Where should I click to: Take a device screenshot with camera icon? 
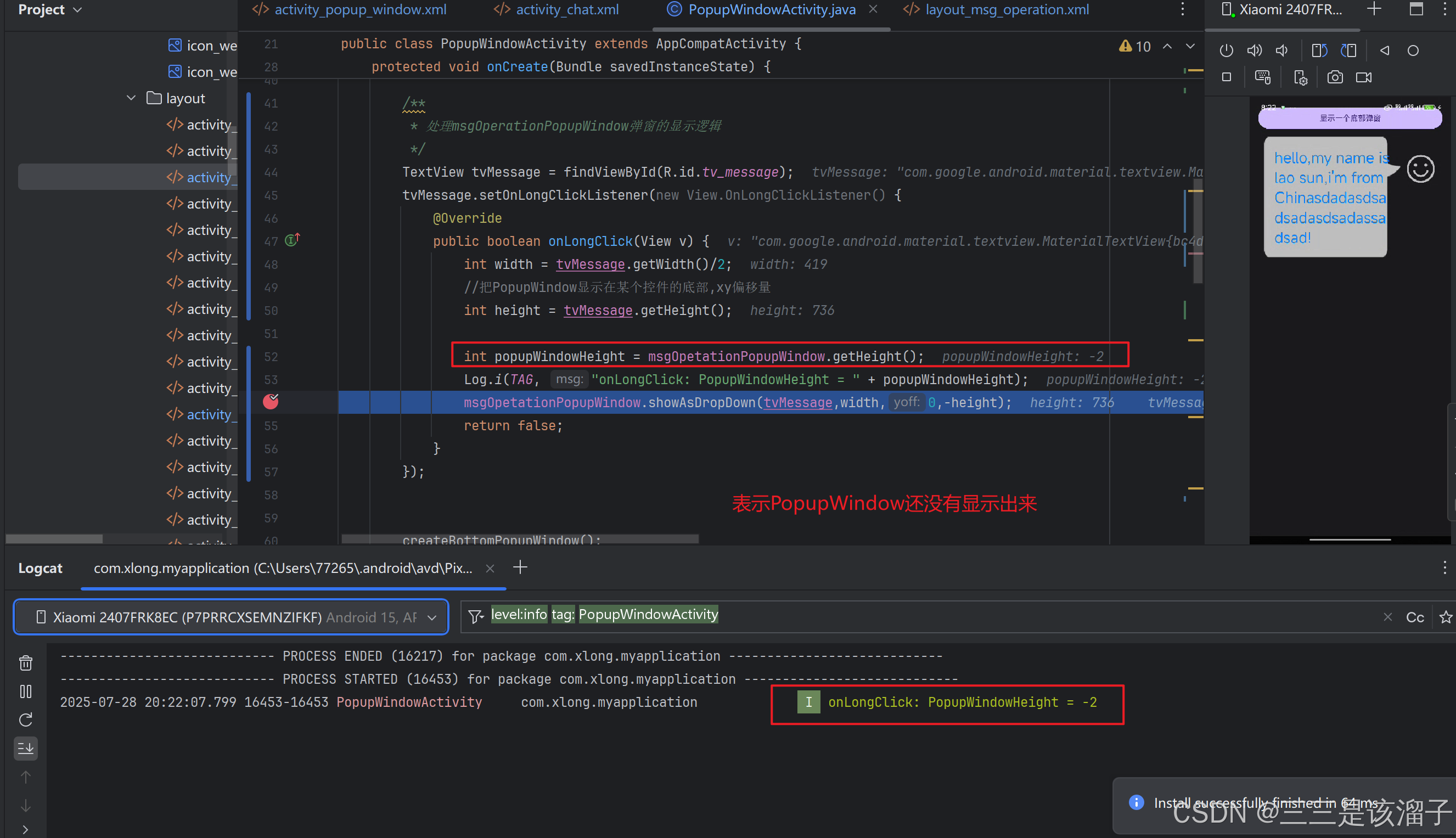(x=1335, y=77)
